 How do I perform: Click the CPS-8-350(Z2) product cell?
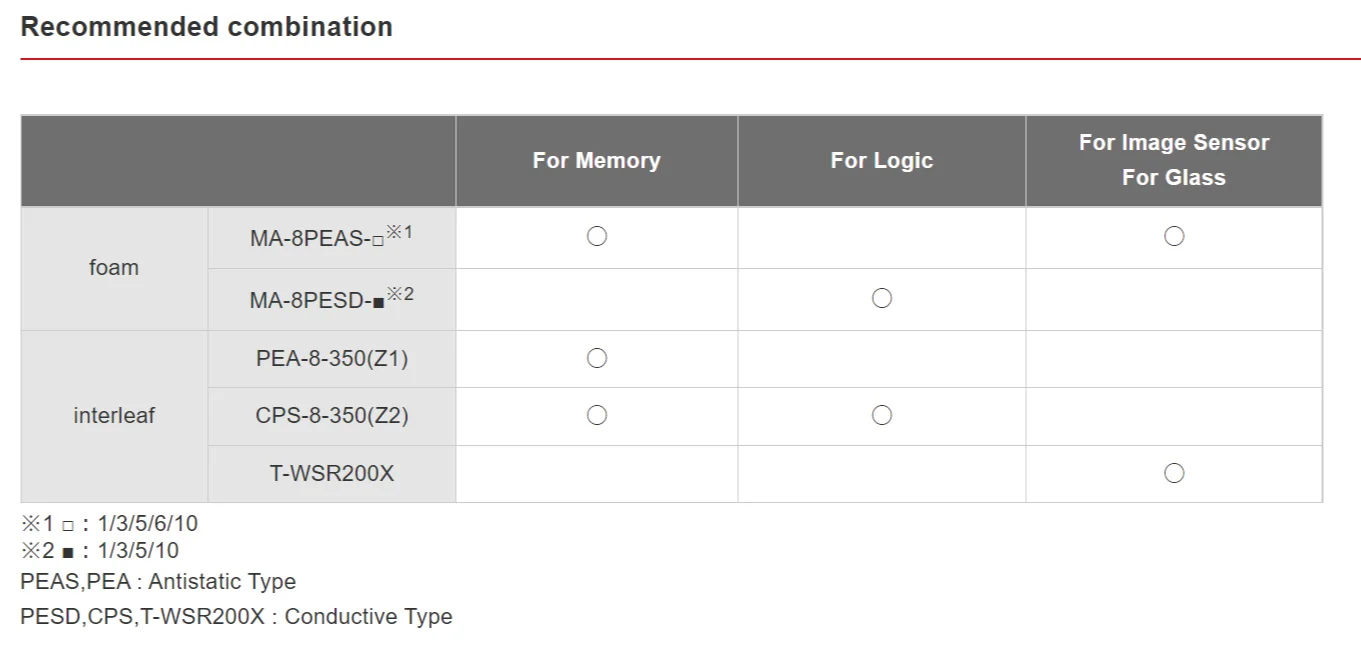point(332,416)
